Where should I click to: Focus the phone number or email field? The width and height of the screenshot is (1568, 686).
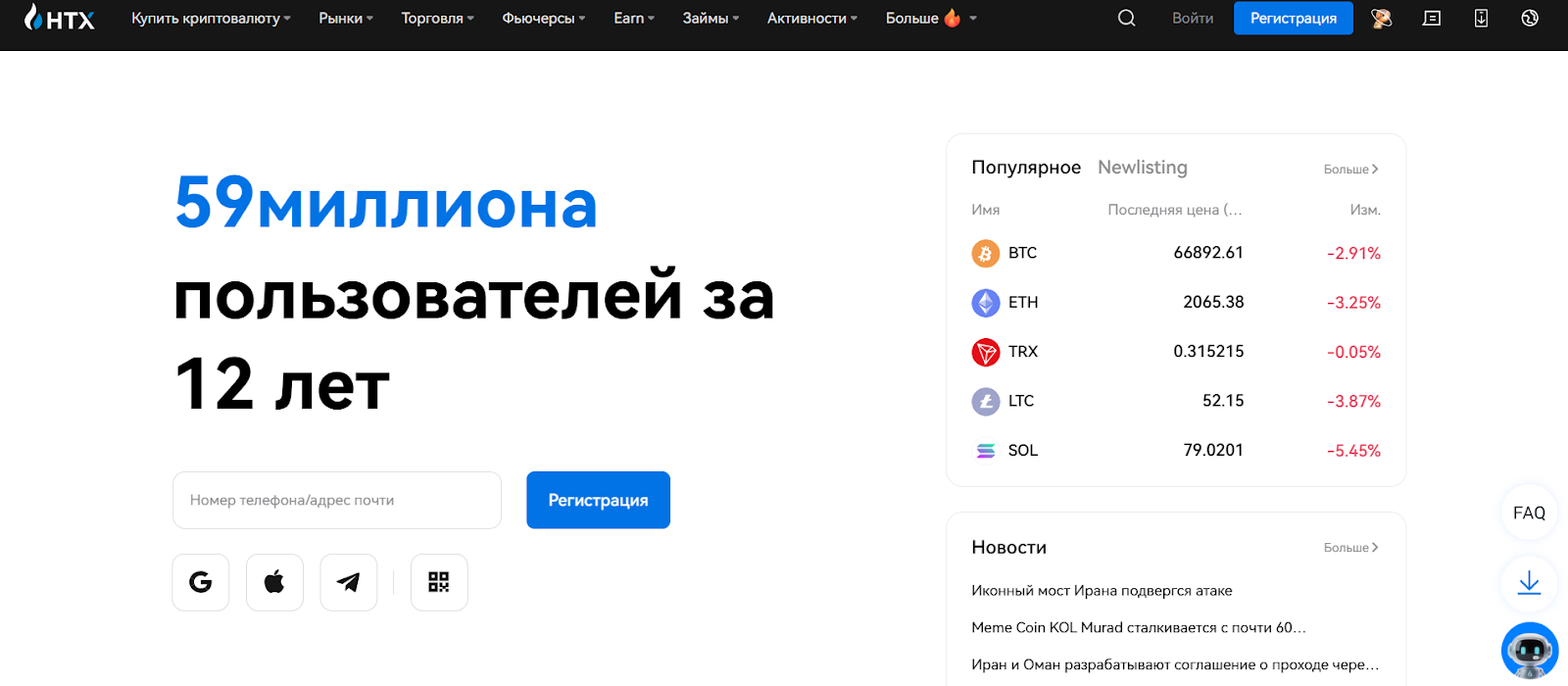(x=337, y=500)
